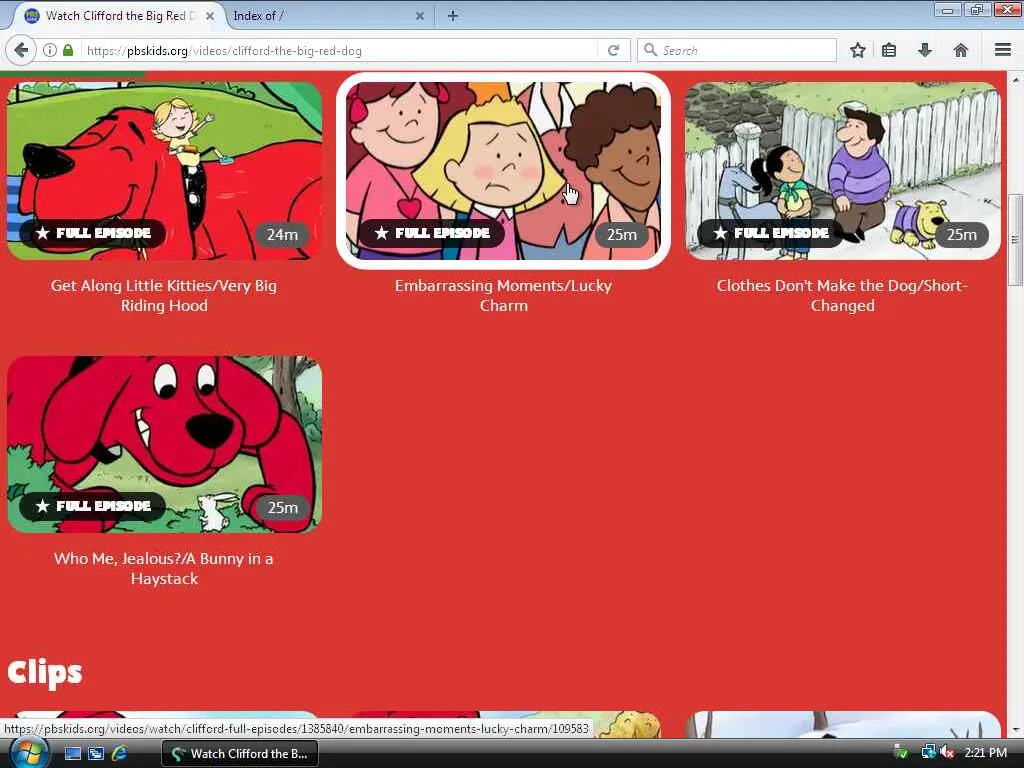The width and height of the screenshot is (1024, 768).
Task: Click the address bar URL field
Action: coord(340,50)
